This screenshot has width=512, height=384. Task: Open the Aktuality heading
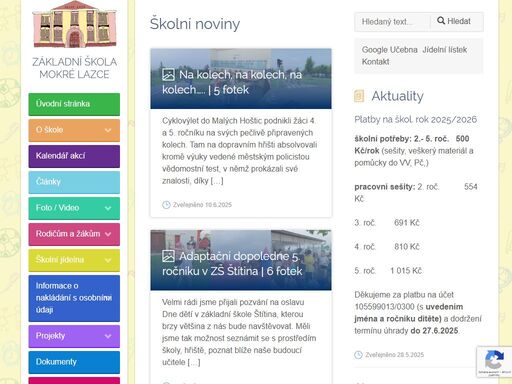coord(397,96)
